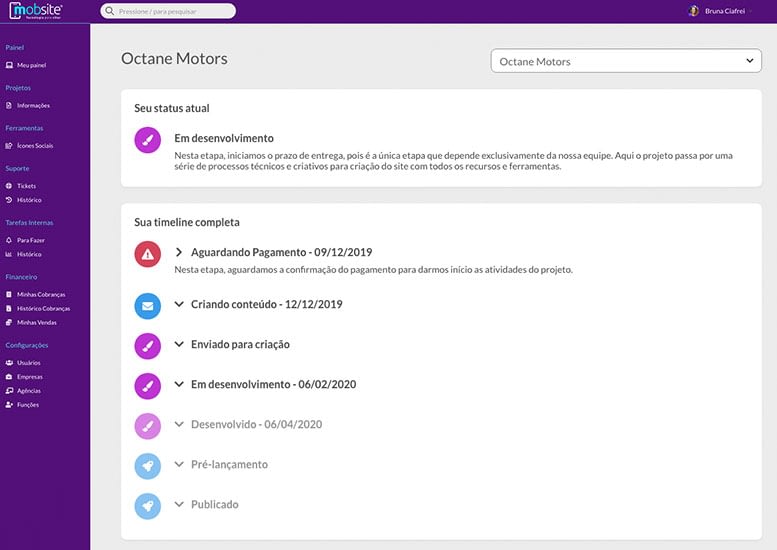Click Tarefas Internas Histórico chart icon
The height and width of the screenshot is (550, 777).
click(x=9, y=254)
